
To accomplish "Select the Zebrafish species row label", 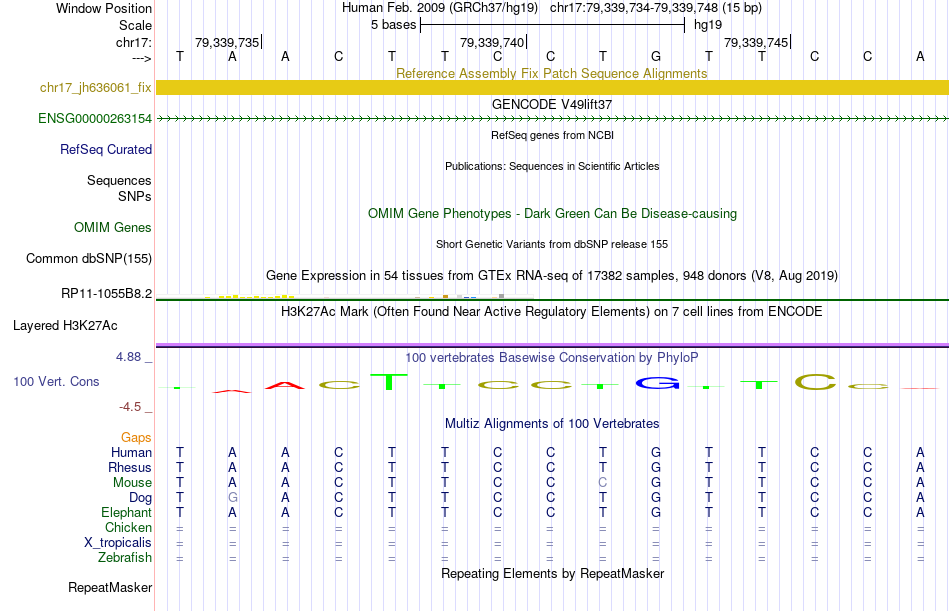I will [125, 557].
